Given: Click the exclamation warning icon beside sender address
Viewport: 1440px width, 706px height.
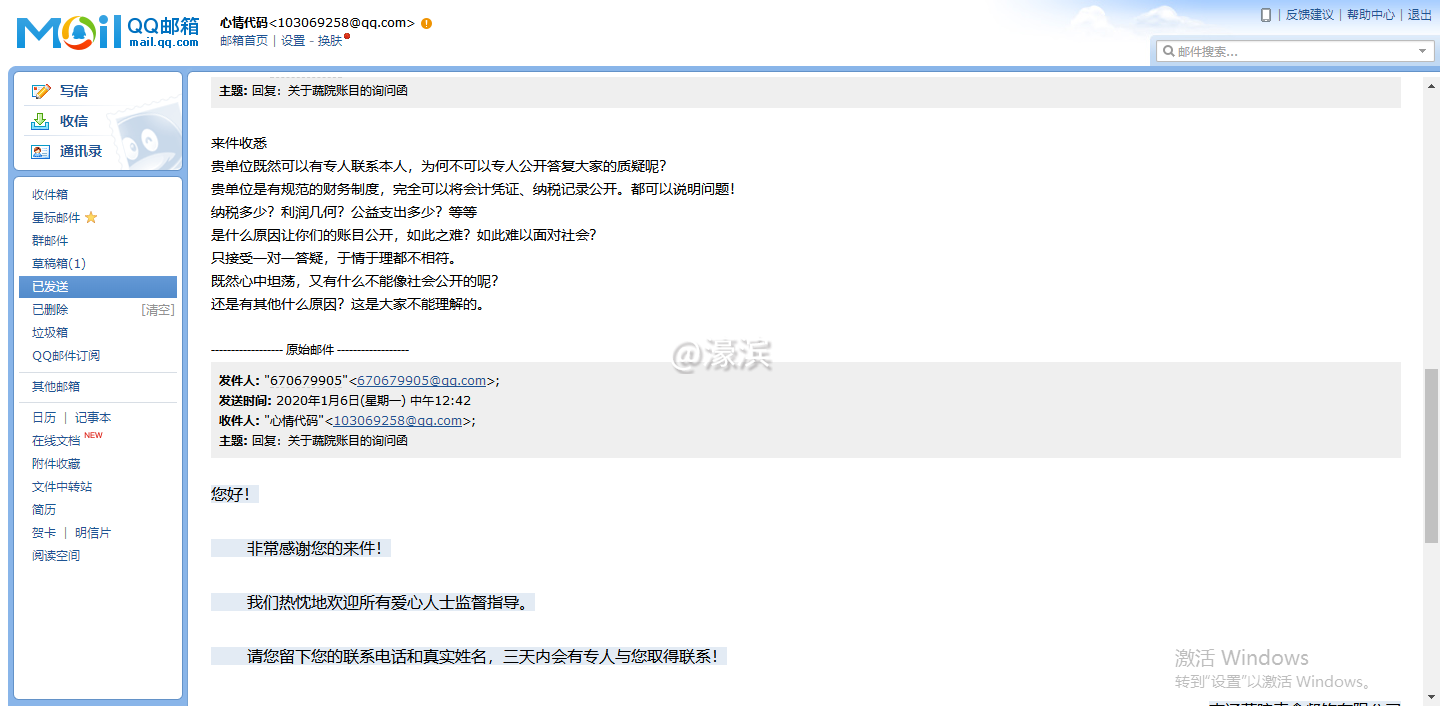Looking at the screenshot, I should [429, 20].
